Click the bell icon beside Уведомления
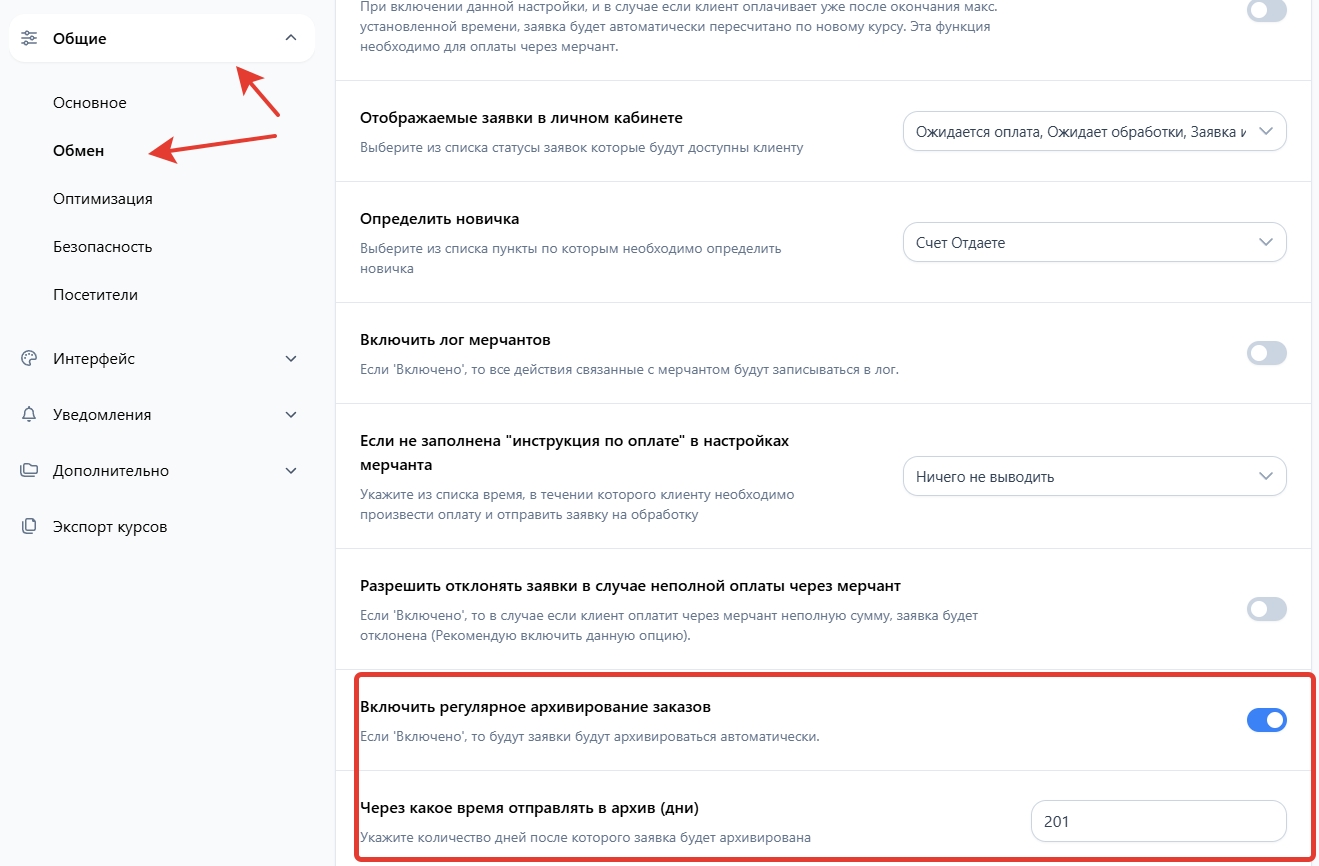Screen dimensions: 1319x866 [x=29, y=415]
